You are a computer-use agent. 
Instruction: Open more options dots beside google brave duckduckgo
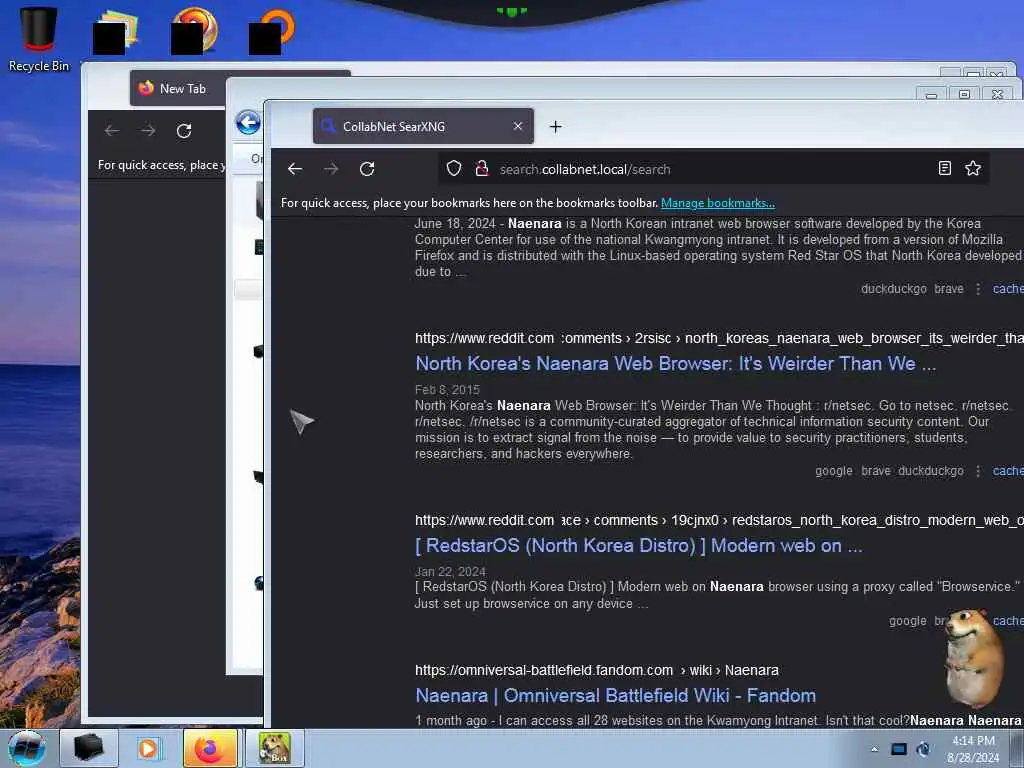point(978,471)
